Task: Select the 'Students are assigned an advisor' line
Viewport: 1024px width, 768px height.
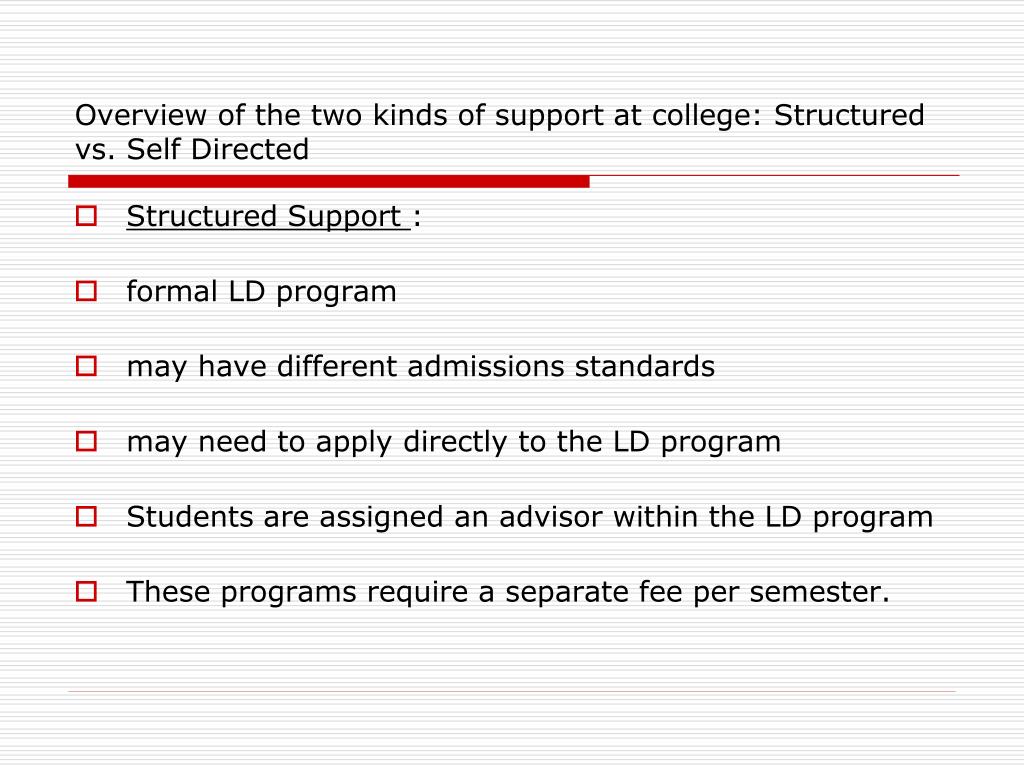Action: tap(530, 517)
